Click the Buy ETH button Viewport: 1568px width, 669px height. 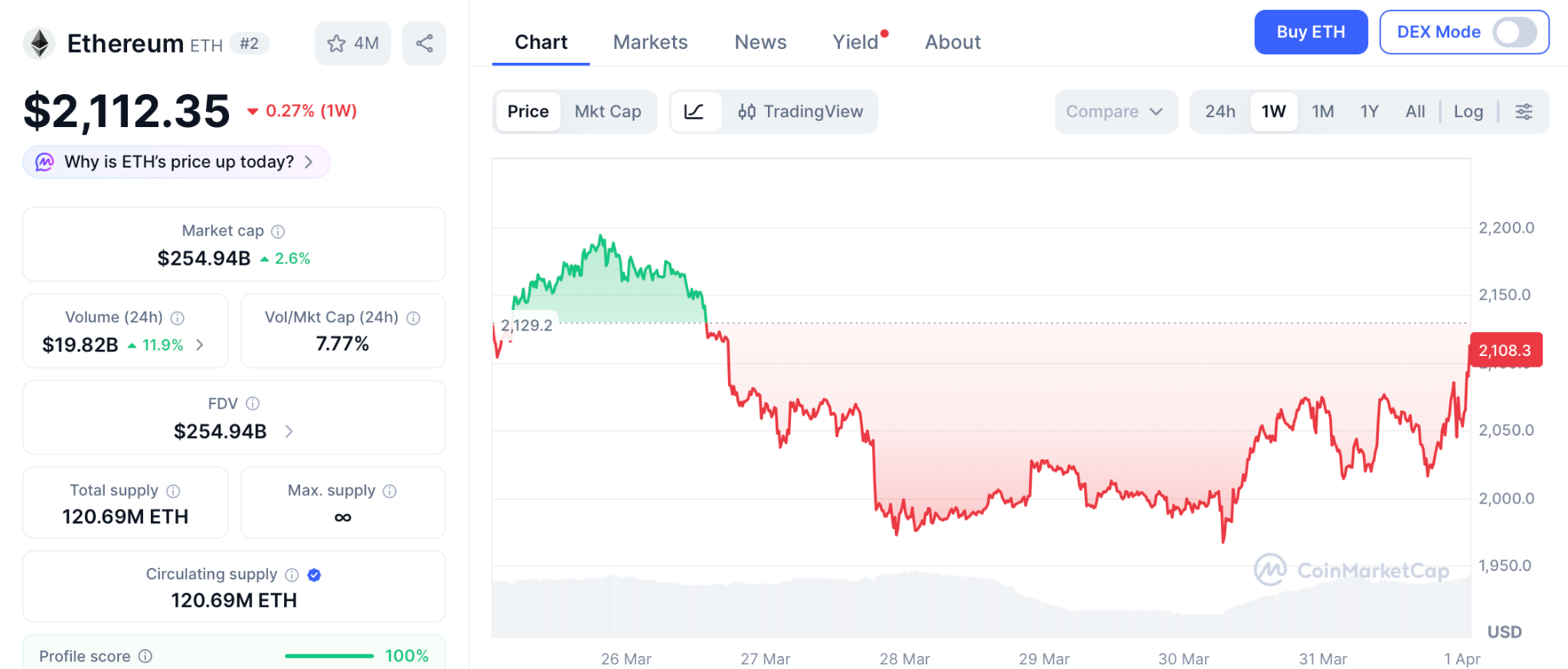(1310, 32)
